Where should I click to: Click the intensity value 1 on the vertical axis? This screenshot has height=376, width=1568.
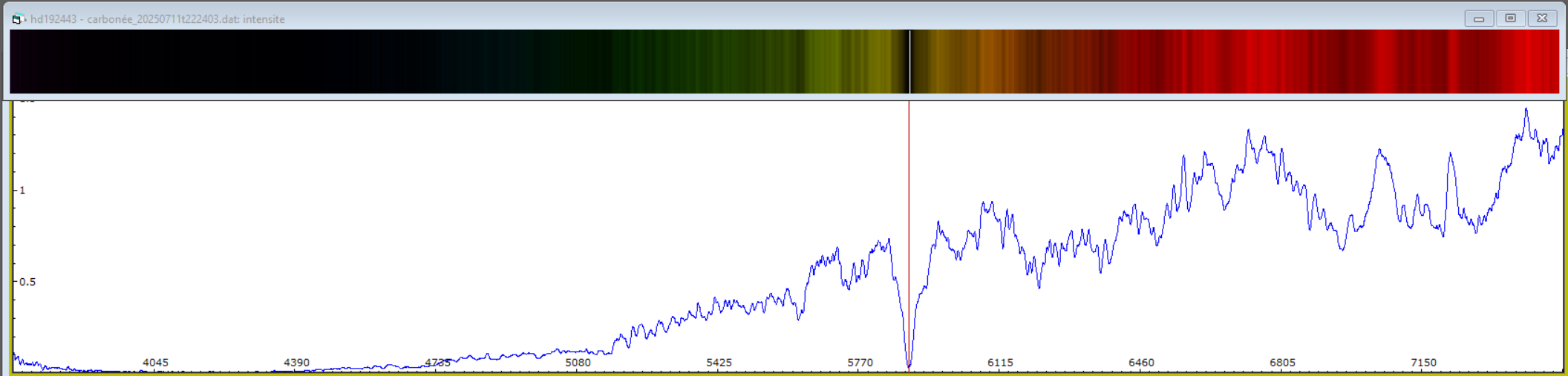click(22, 191)
